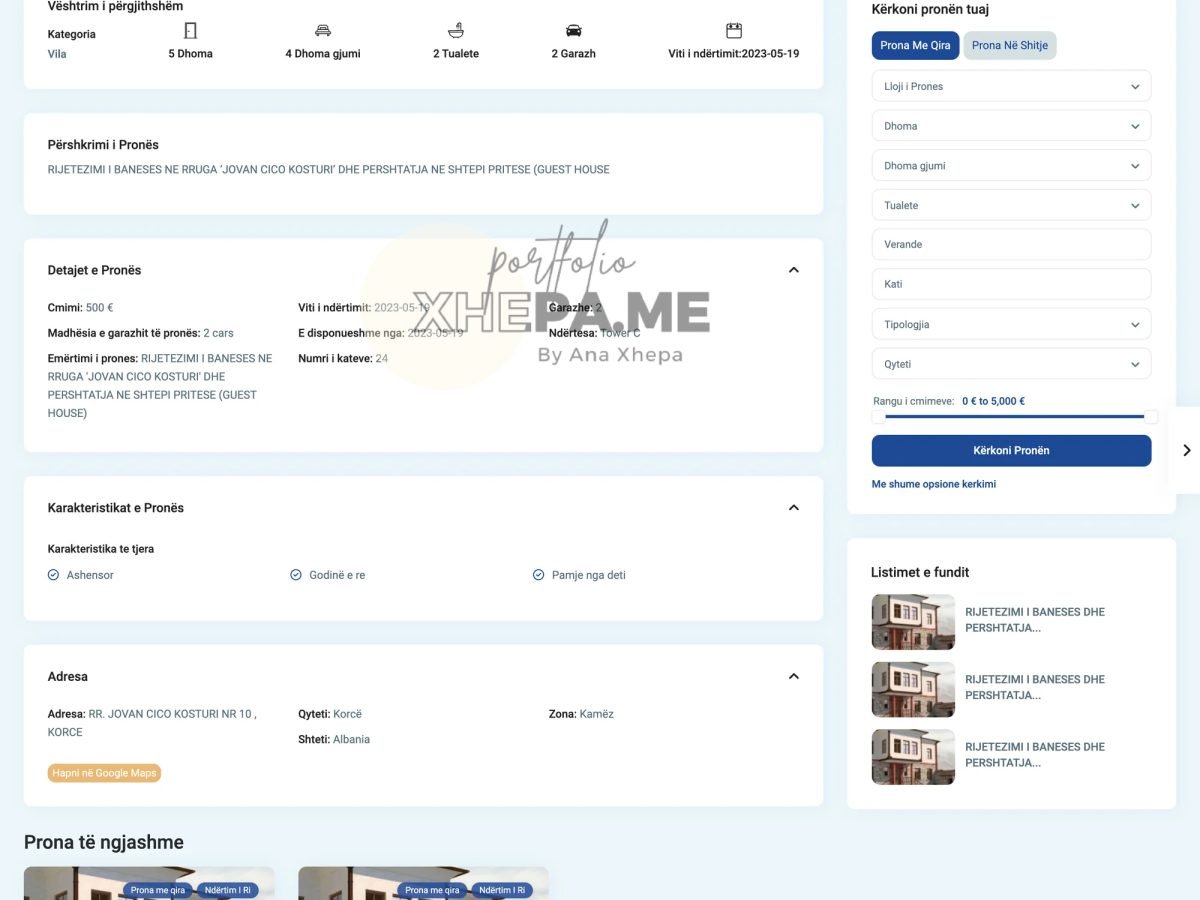This screenshot has width=1200, height=900.
Task: Open the Hapni në Google Maps link
Action: tap(104, 773)
